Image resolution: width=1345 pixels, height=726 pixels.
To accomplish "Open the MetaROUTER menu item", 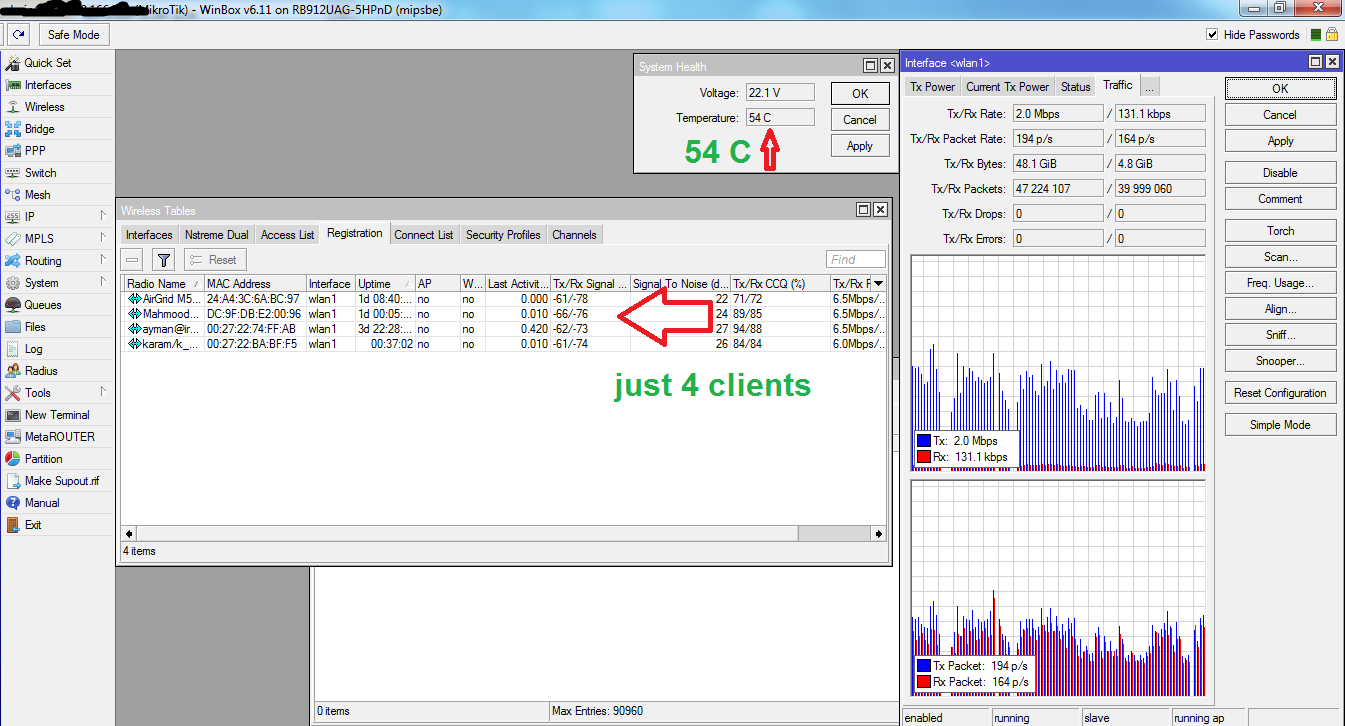I will click(x=60, y=437).
